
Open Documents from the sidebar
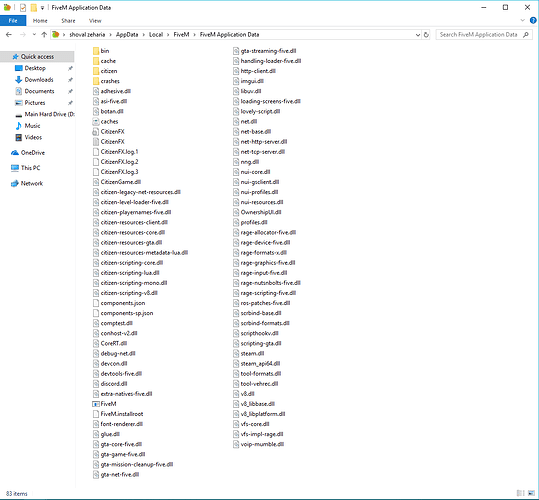[39, 91]
